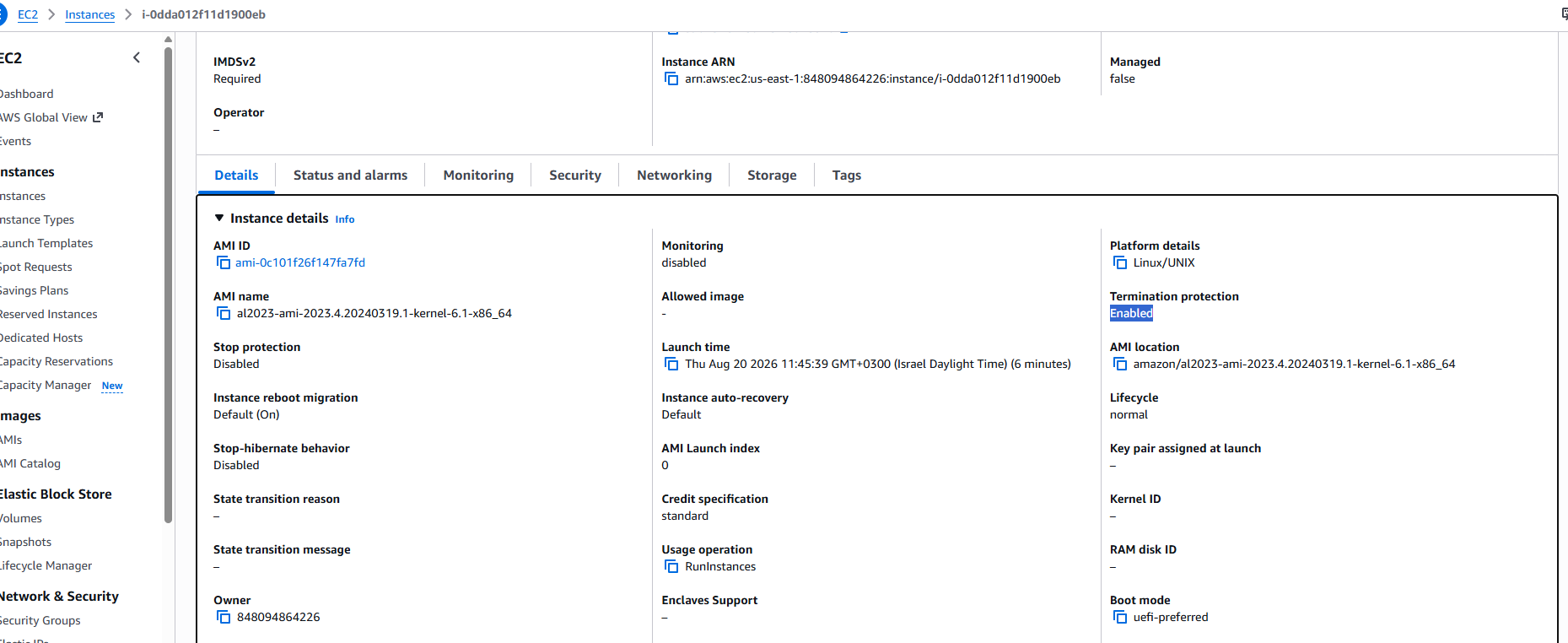
Task: Click the Instance auto-recovery Default value
Action: 682,414
